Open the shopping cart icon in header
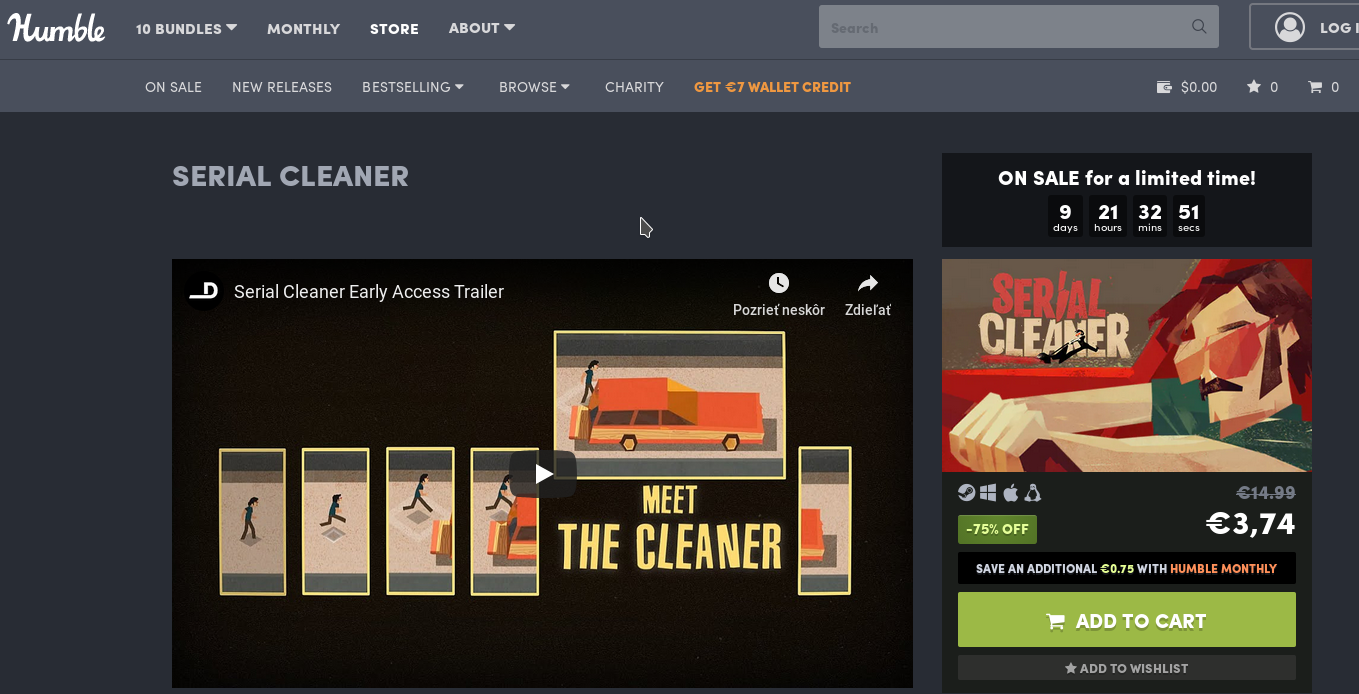This screenshot has width=1359, height=694. point(1315,87)
